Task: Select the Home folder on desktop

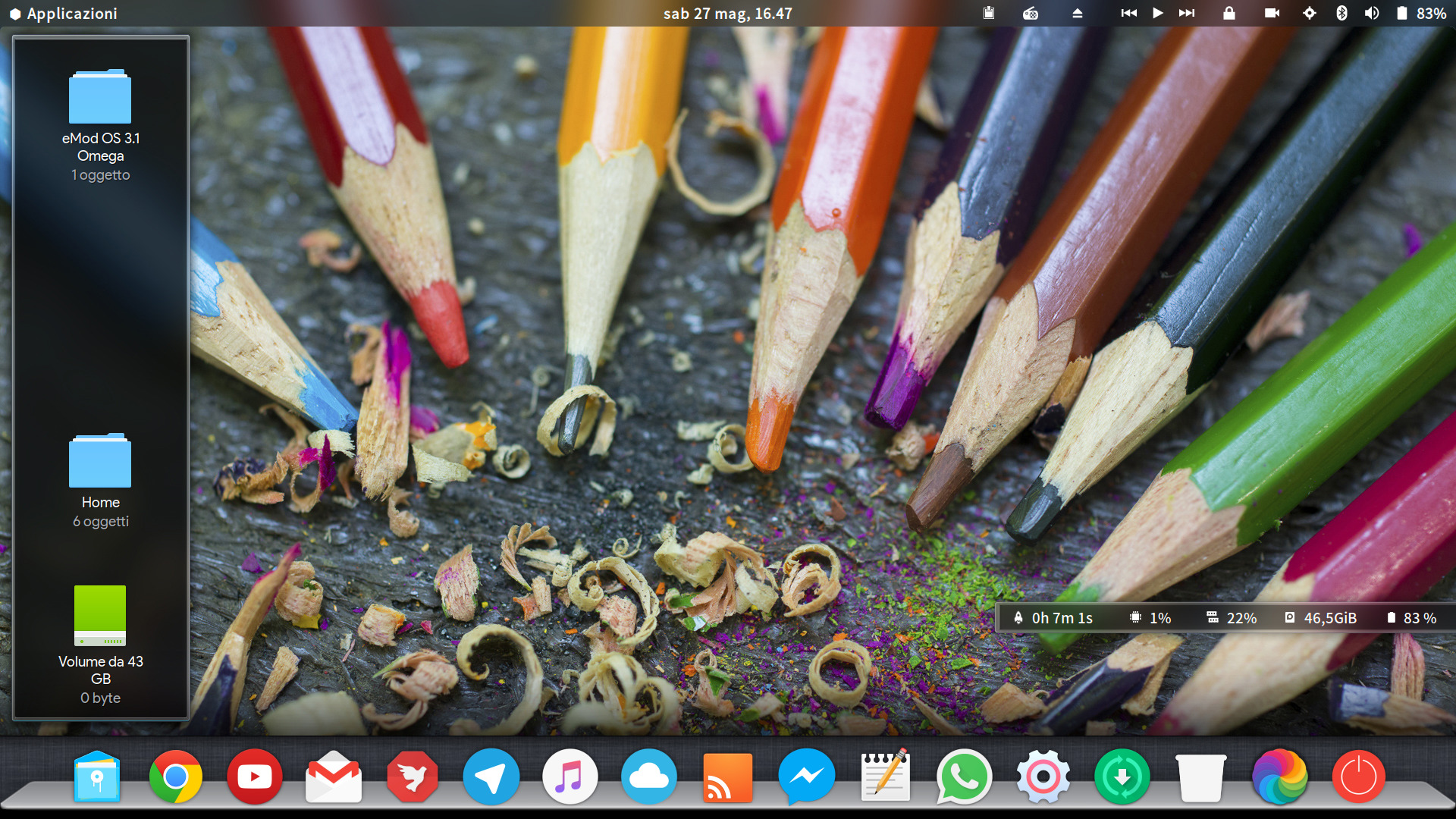Action: pyautogui.click(x=100, y=461)
